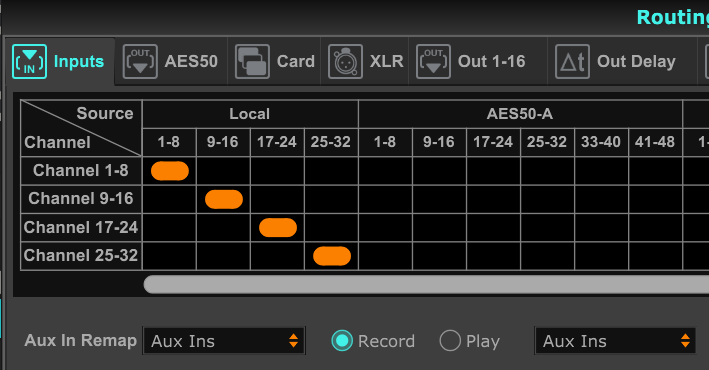Viewport: 709px width, 370px height.
Task: Click the Routing title text
Action: tap(673, 18)
